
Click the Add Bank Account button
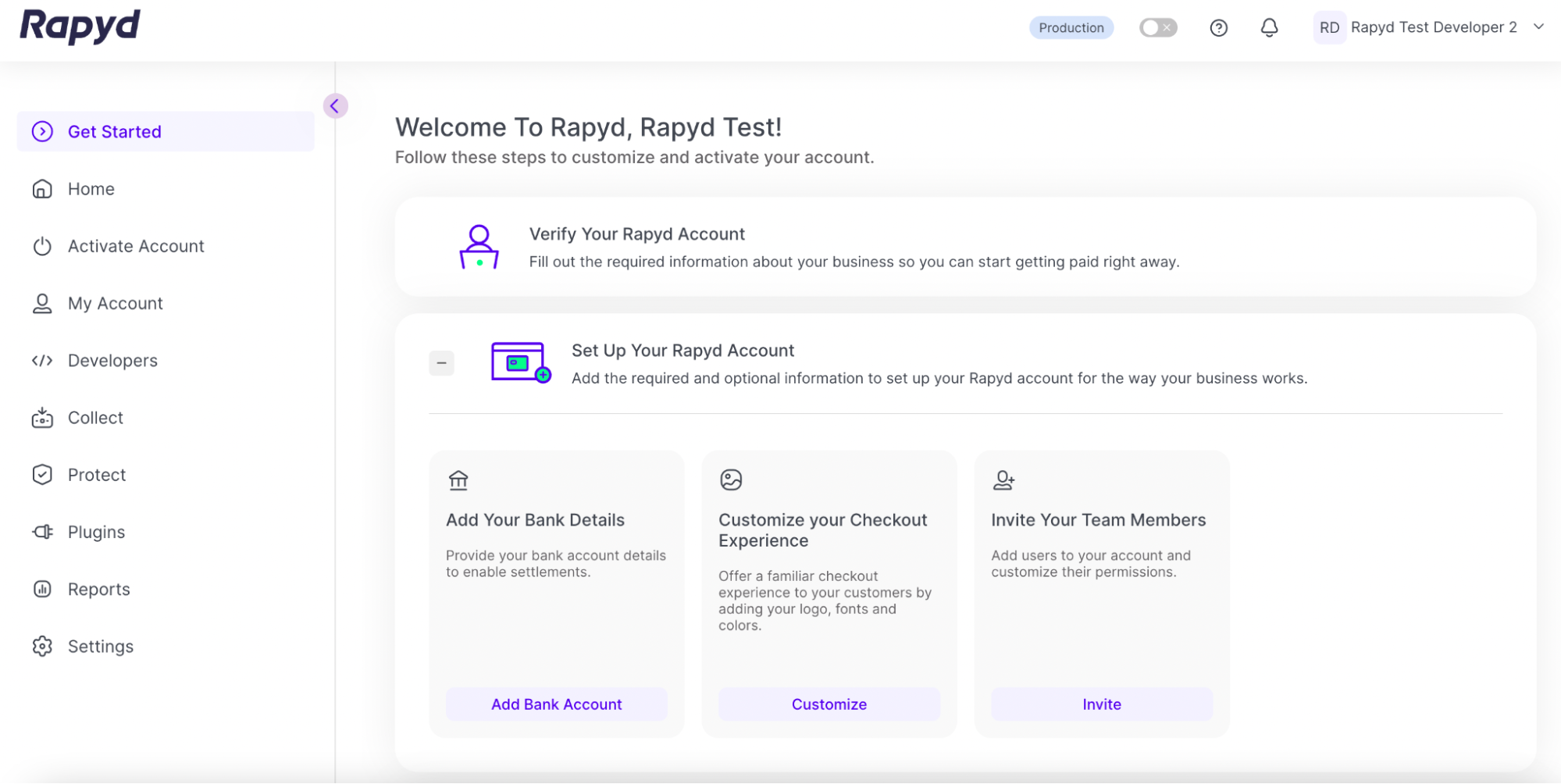tap(556, 704)
